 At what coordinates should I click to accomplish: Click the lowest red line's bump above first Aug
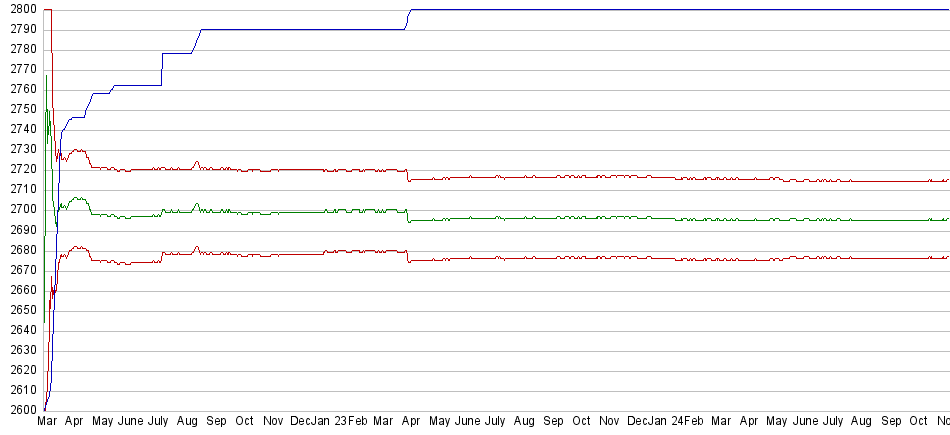coord(196,247)
